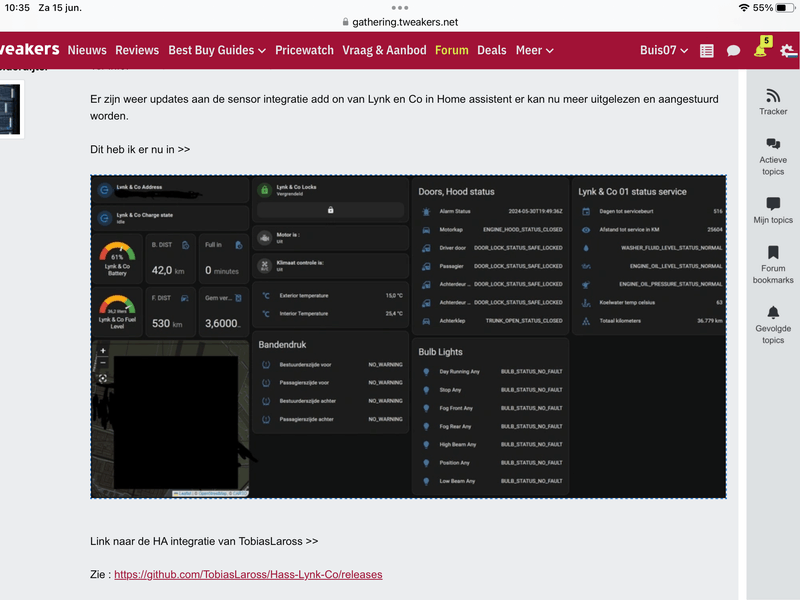Open Mijn topics in sidebar

click(773, 211)
